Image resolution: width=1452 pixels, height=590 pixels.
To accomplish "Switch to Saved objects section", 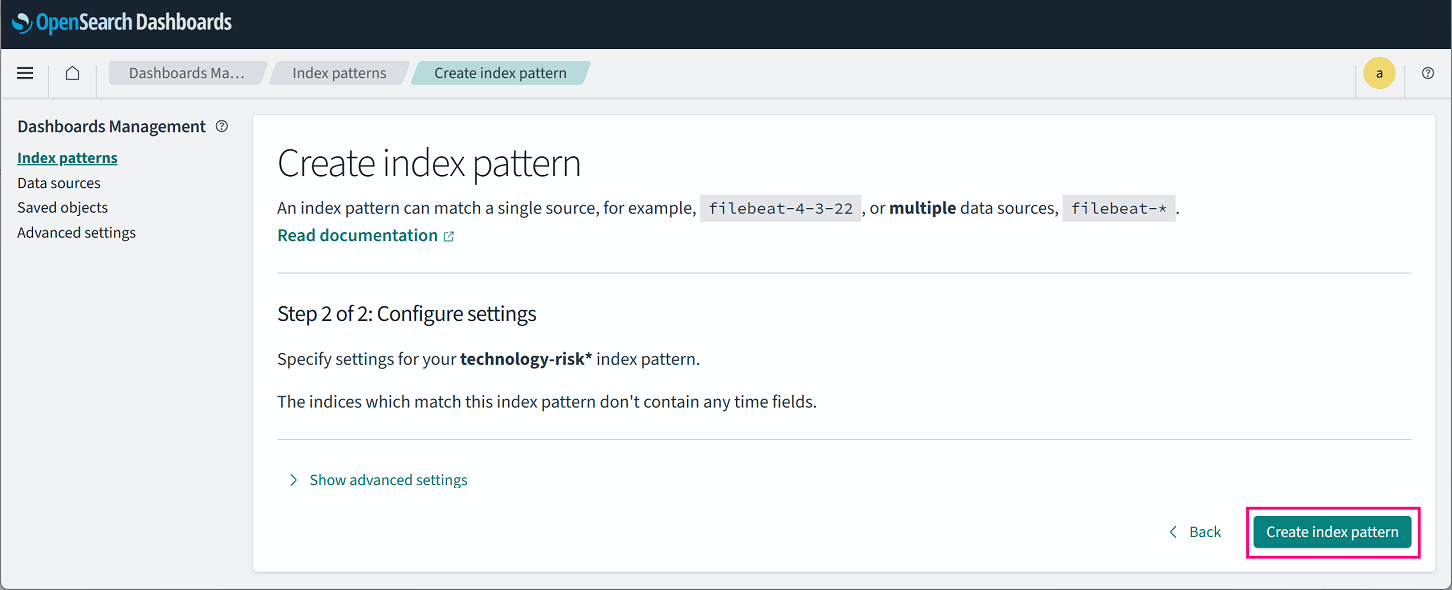I will 62,208.
